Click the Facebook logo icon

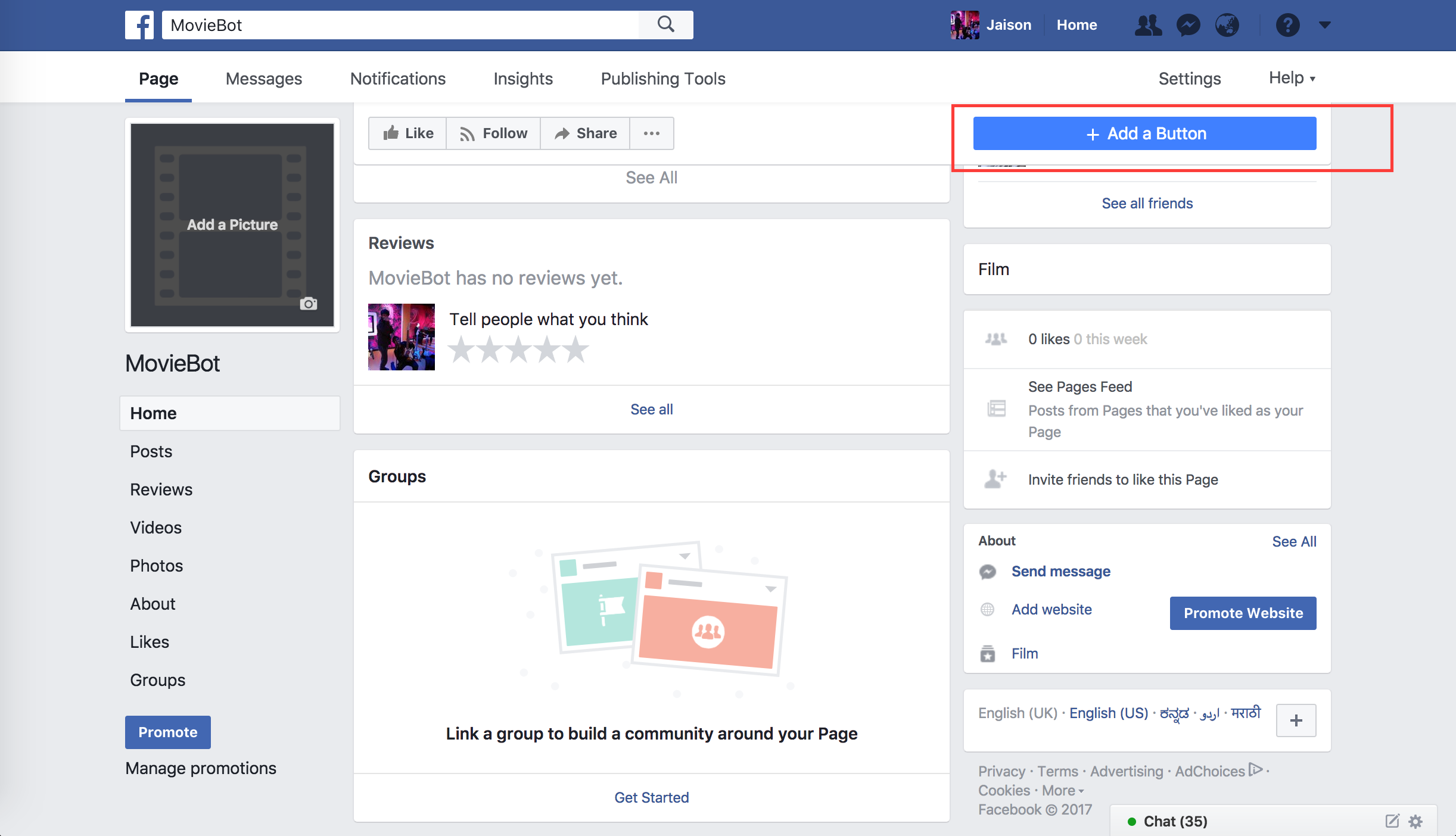139,25
